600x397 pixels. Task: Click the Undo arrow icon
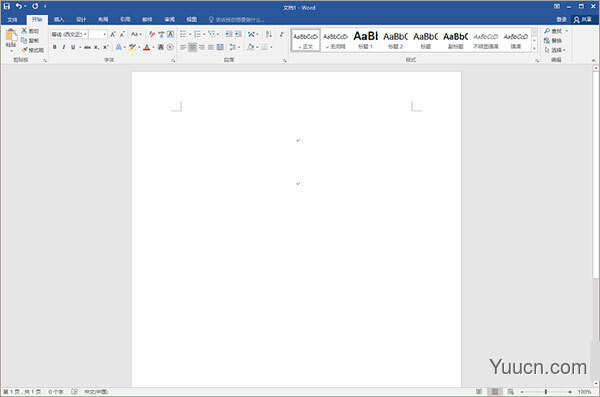pos(19,7)
